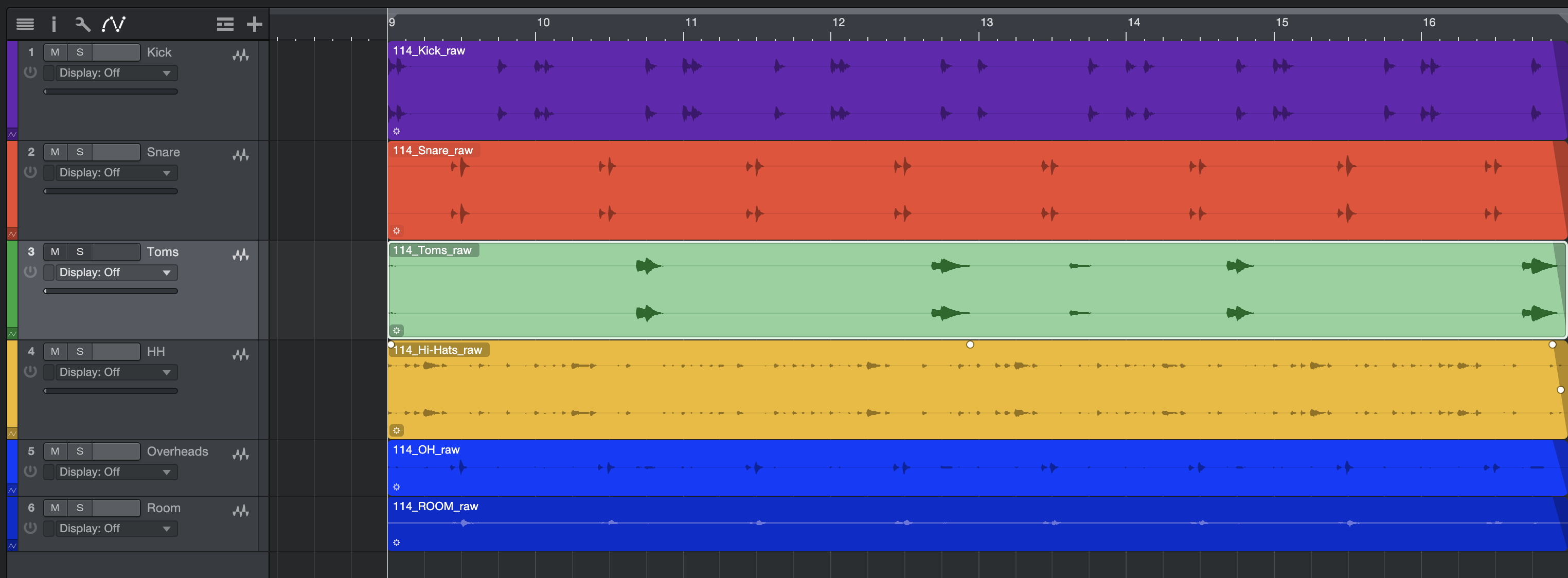Toggle the show automation curve icon
The width and height of the screenshot is (1568, 578).
tap(114, 24)
